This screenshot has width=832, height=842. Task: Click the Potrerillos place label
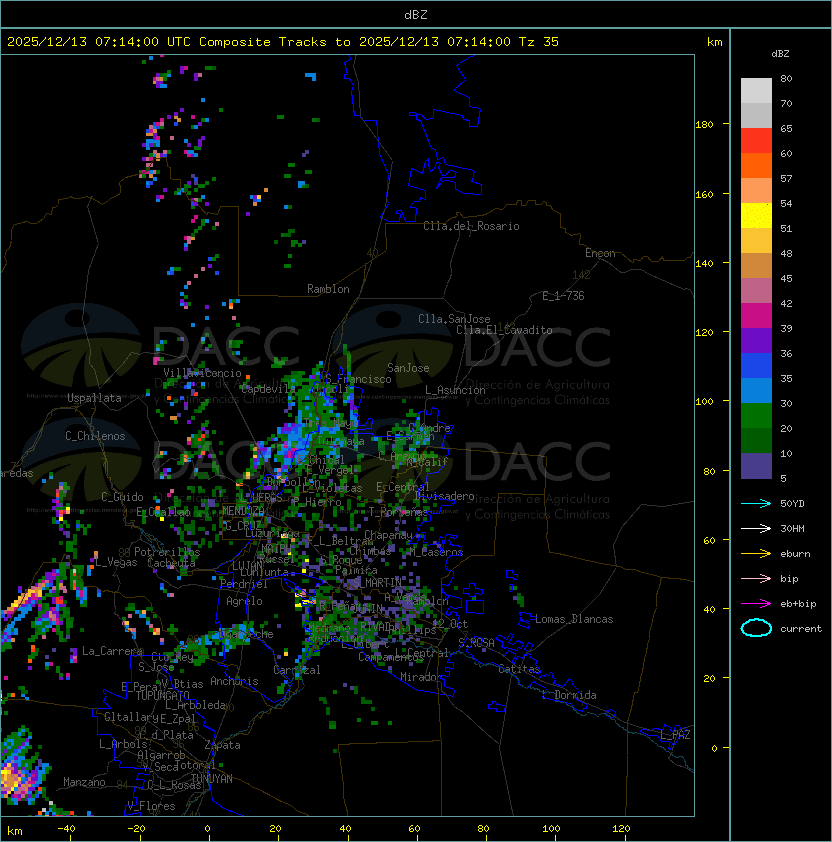coord(167,552)
